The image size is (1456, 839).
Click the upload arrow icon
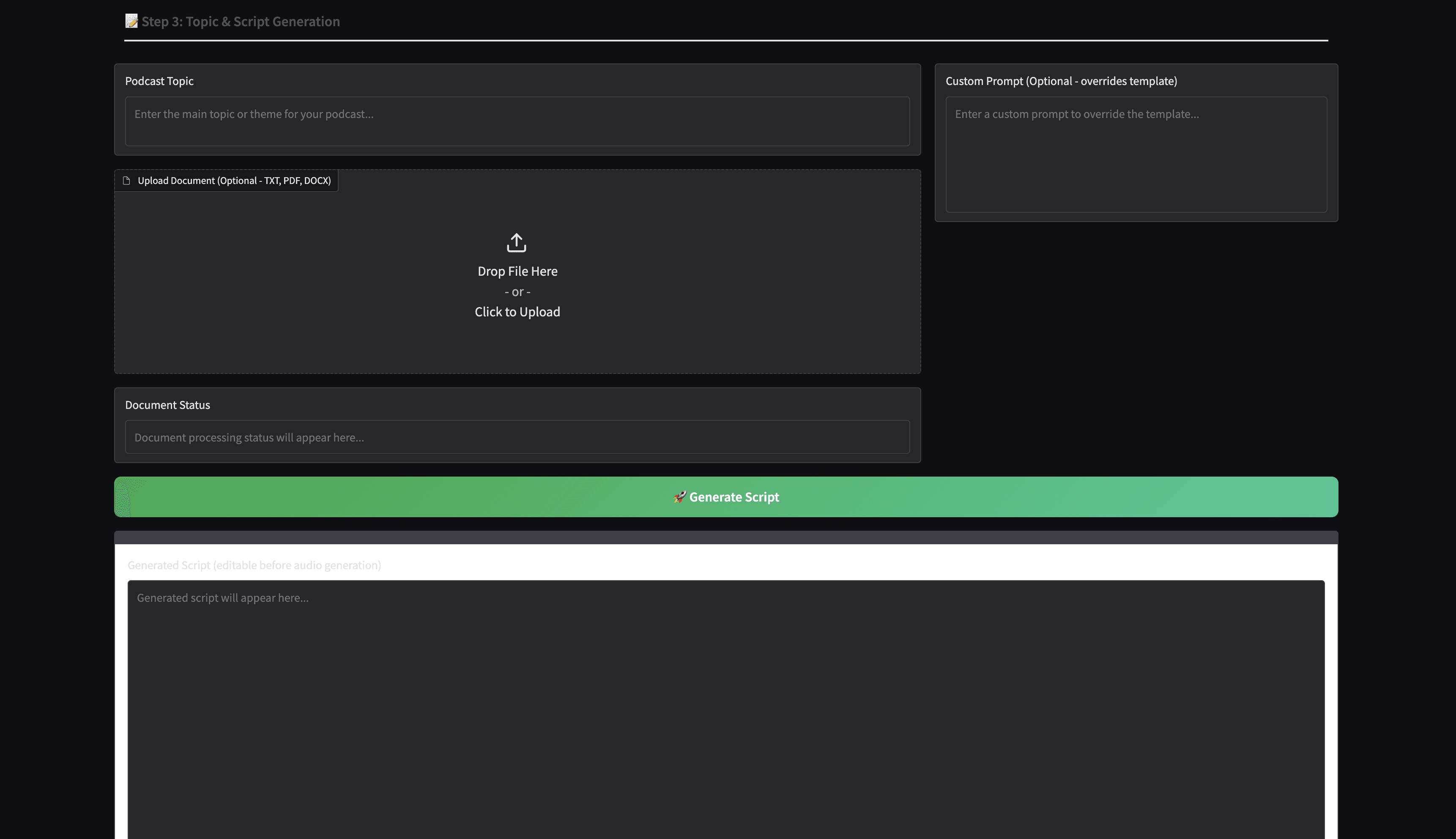[x=517, y=243]
